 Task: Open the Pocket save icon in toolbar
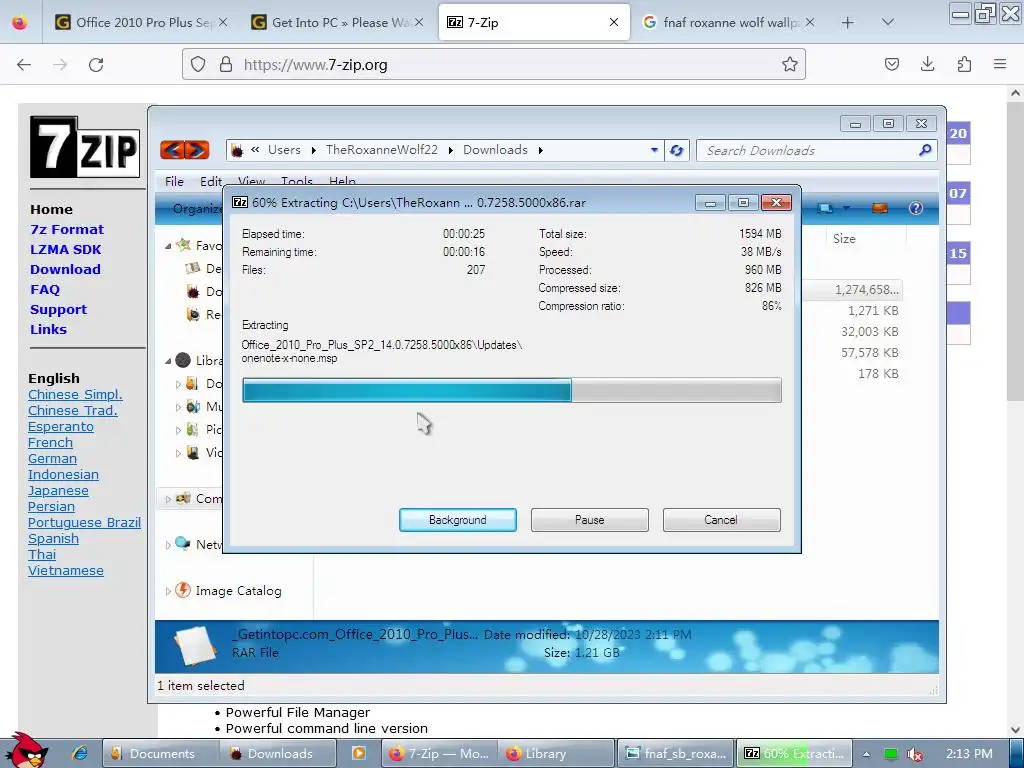click(x=891, y=64)
